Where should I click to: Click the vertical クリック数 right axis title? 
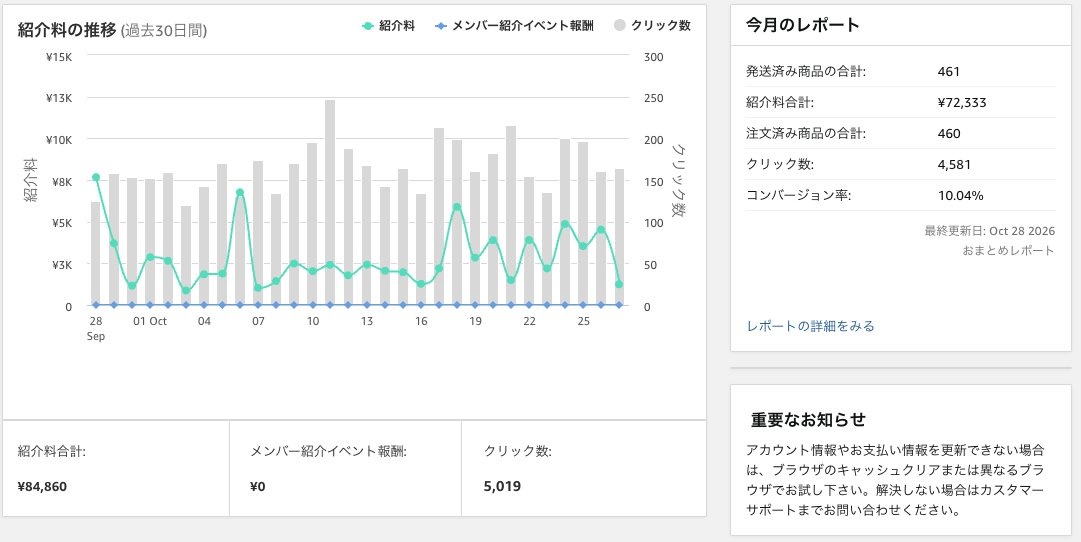[678, 181]
